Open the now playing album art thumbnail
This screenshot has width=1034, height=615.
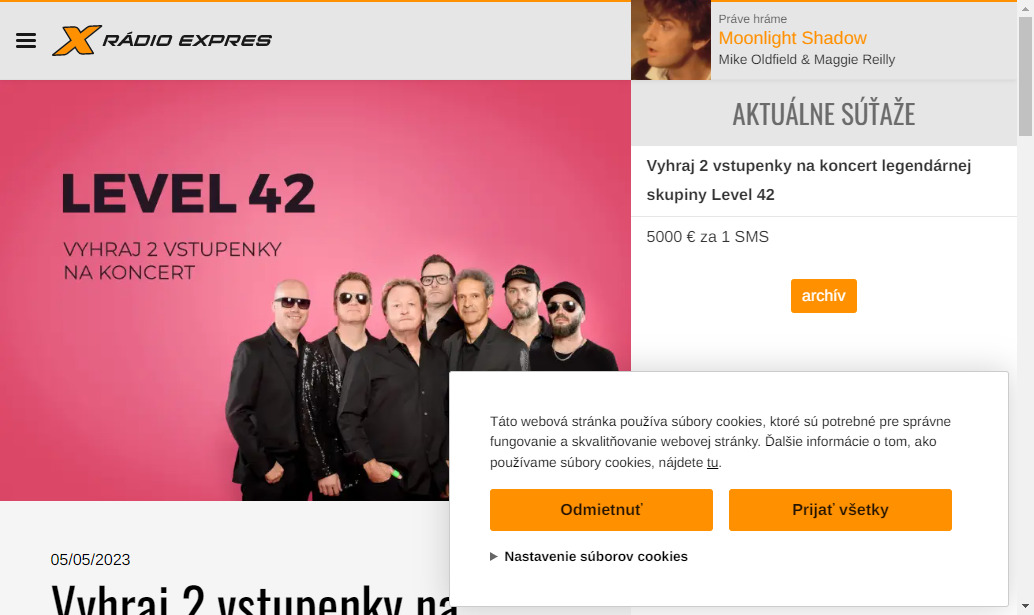(671, 40)
